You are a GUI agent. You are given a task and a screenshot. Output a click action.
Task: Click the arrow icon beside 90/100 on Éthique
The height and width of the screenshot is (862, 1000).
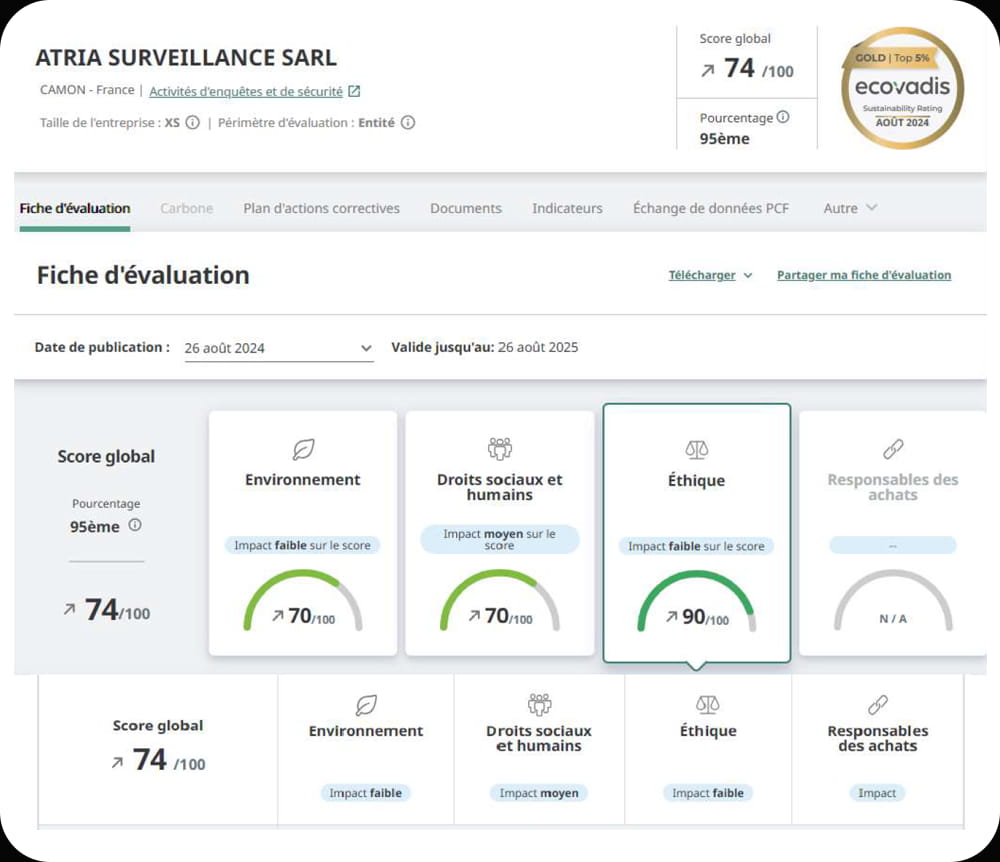tap(672, 617)
